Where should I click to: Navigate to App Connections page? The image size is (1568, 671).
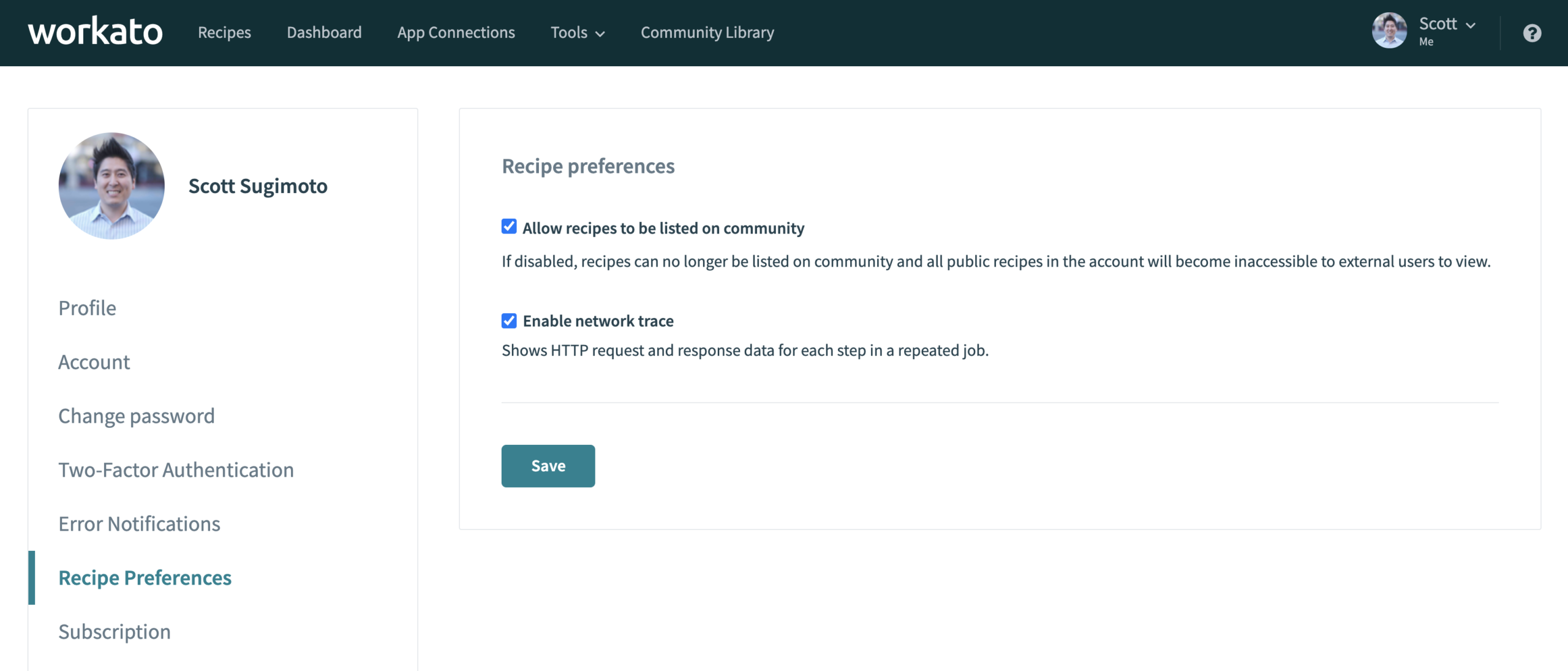tap(457, 31)
